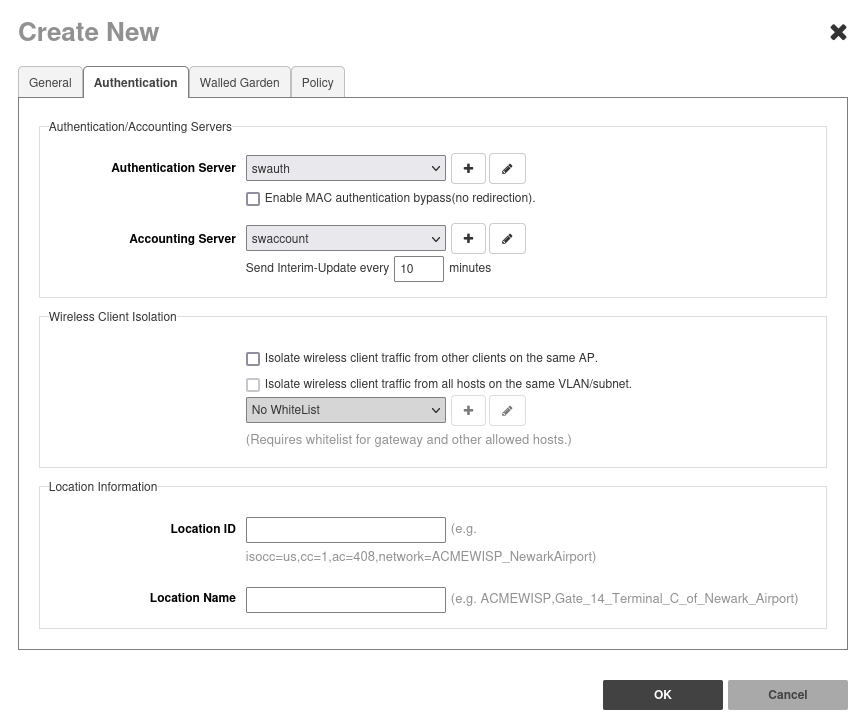
Task: Focus the Location ID text field
Action: (345, 530)
